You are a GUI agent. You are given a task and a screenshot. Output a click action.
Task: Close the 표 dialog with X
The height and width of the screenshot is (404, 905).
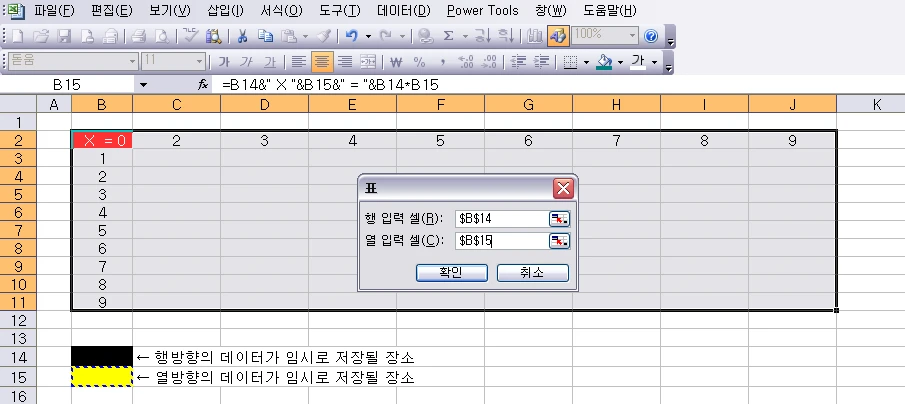563,188
